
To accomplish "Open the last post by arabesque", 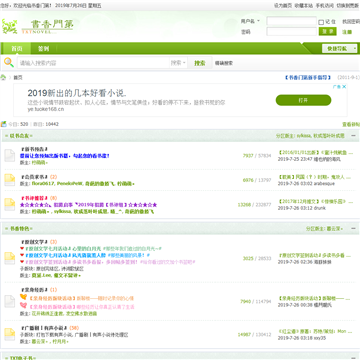I will [x=315, y=177].
